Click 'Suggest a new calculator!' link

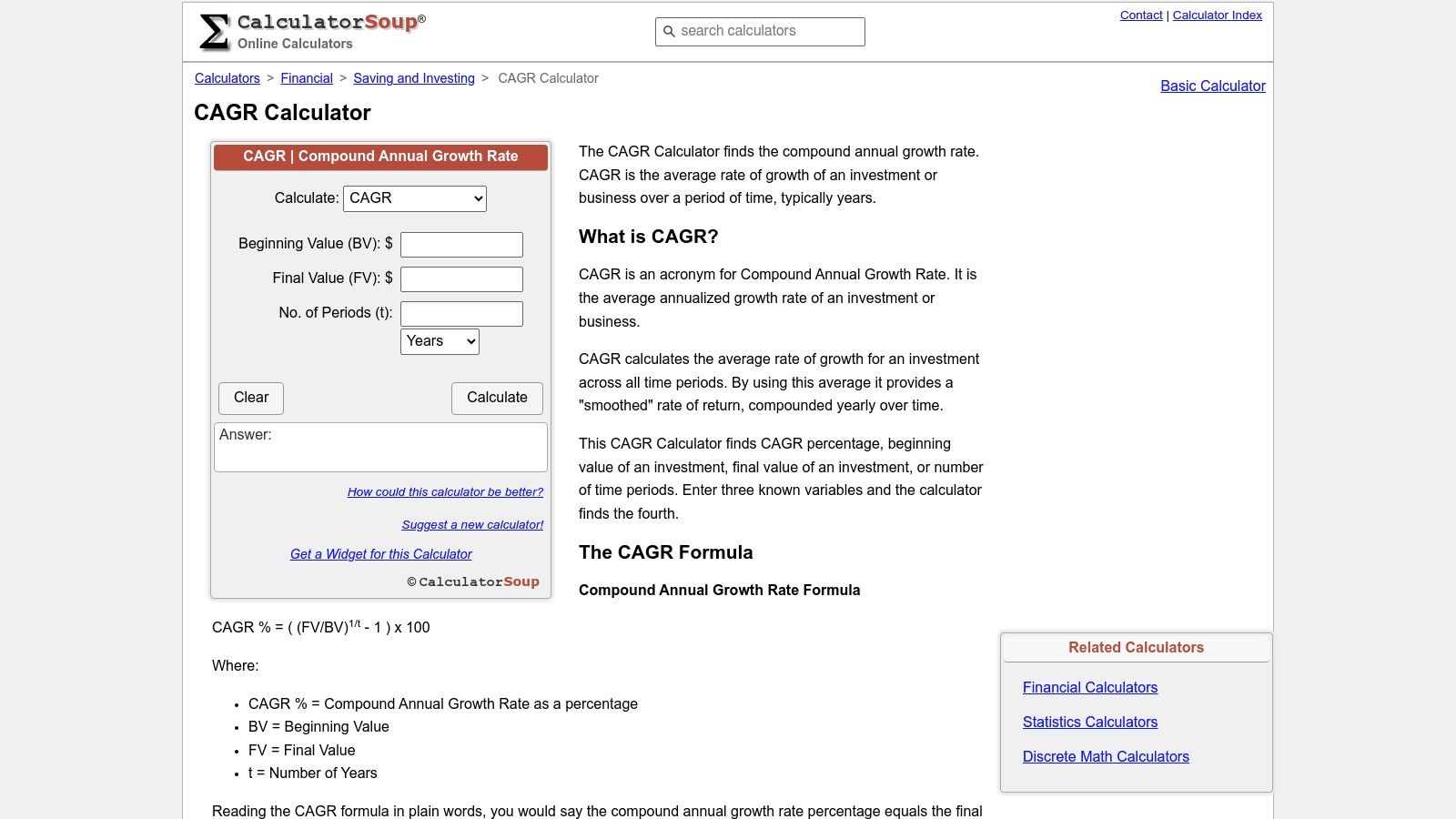pos(472,524)
